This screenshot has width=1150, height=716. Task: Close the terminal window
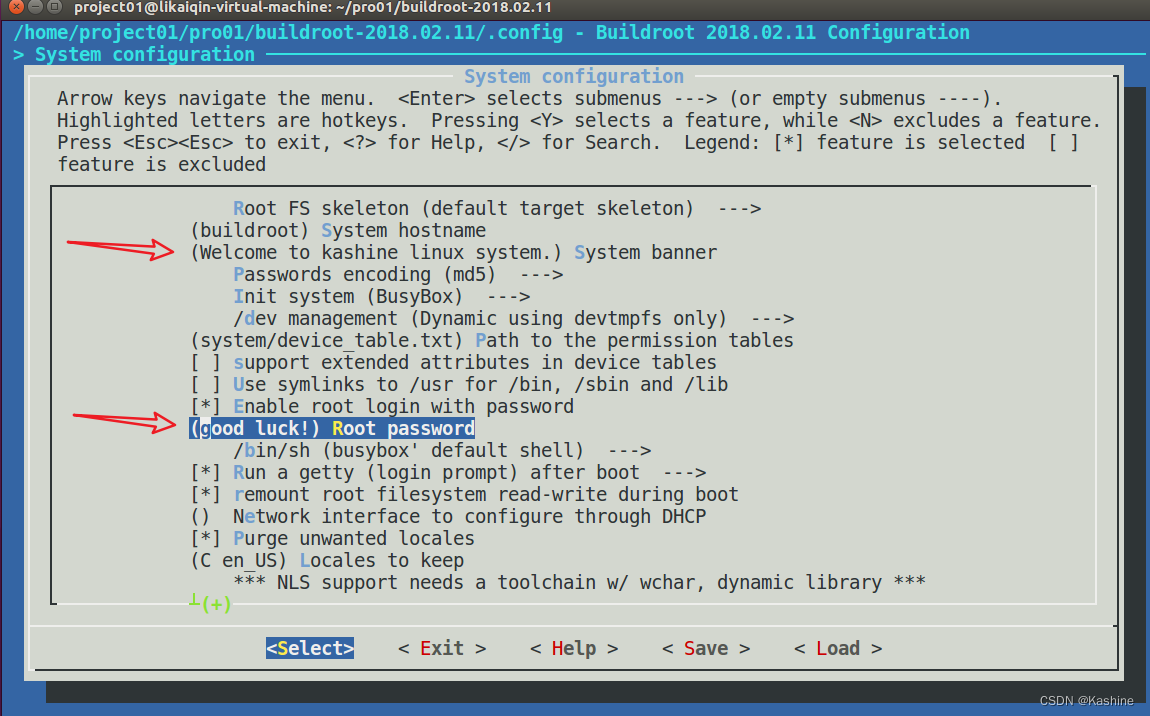pyautogui.click(x=12, y=8)
